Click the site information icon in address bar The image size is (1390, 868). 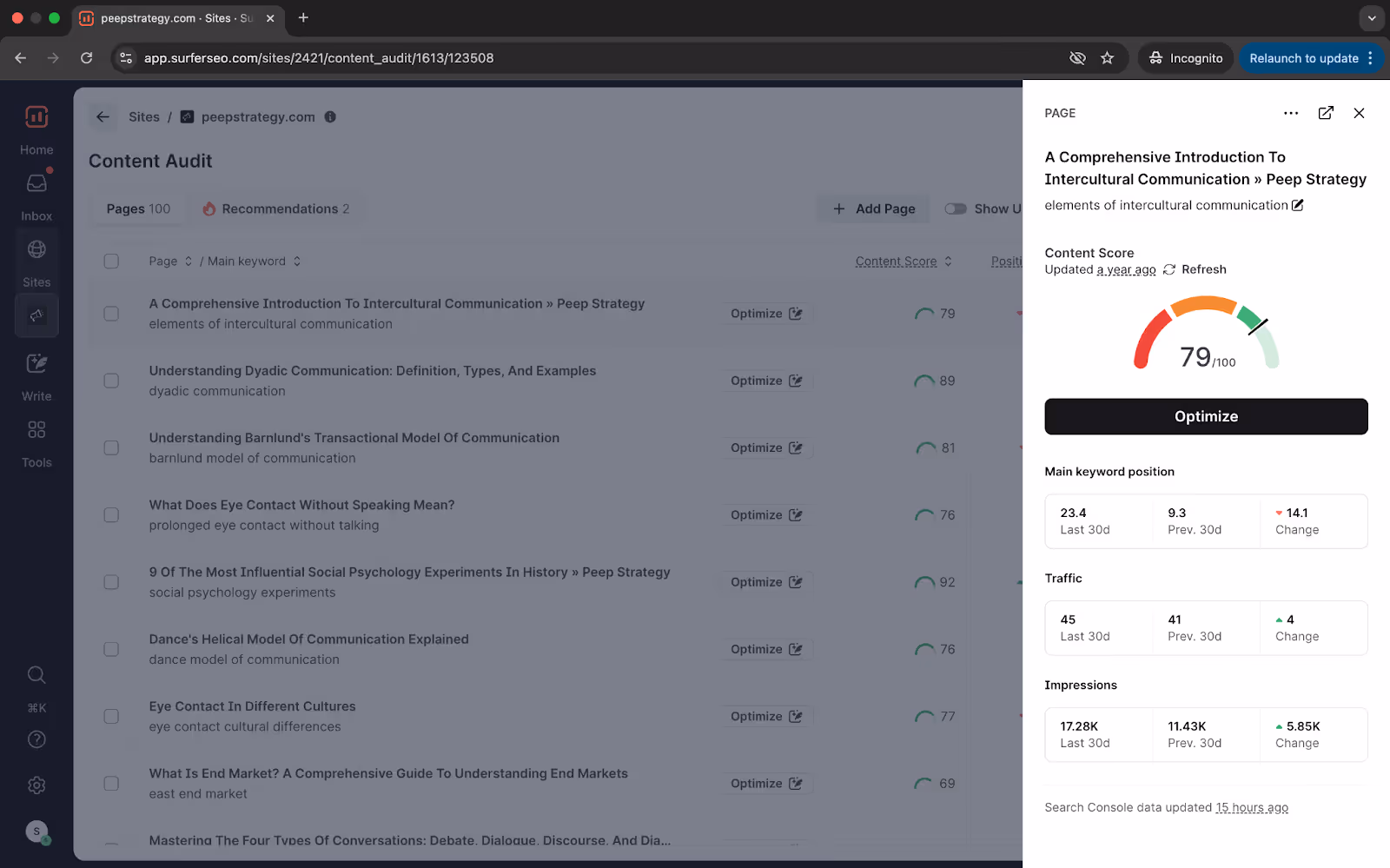click(127, 58)
